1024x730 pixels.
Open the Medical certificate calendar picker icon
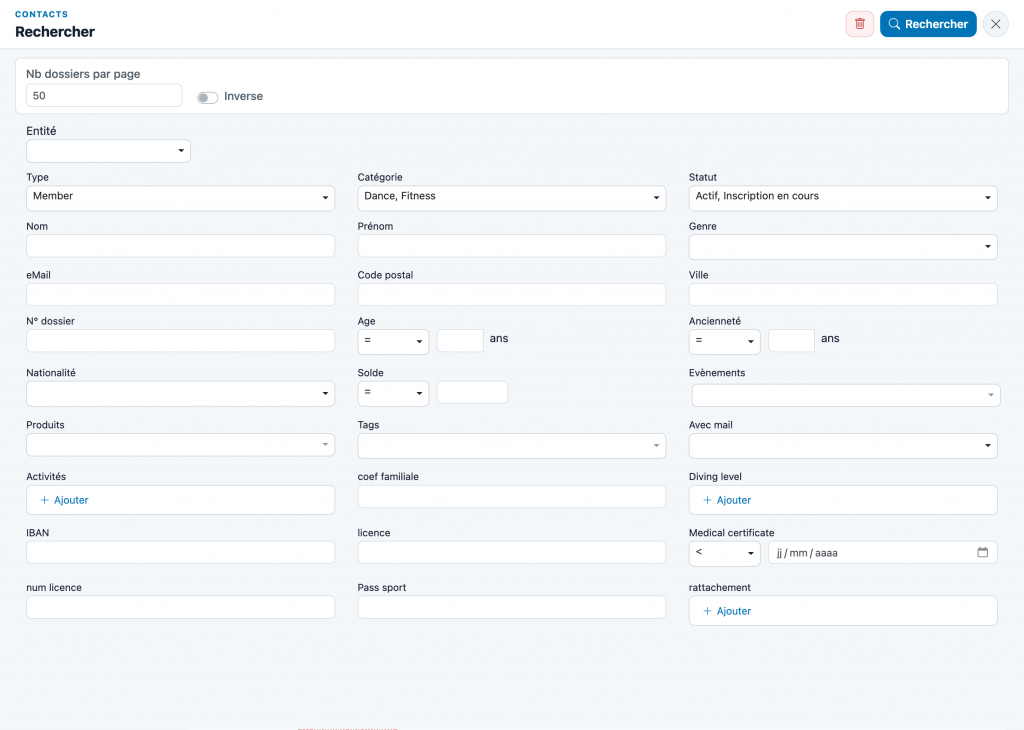click(x=982, y=552)
